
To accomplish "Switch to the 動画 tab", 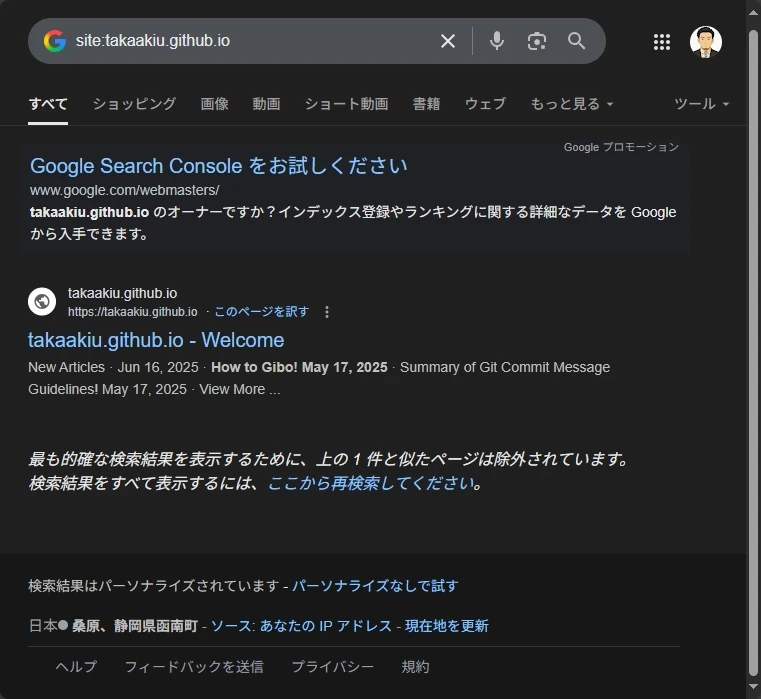I will coord(266,104).
